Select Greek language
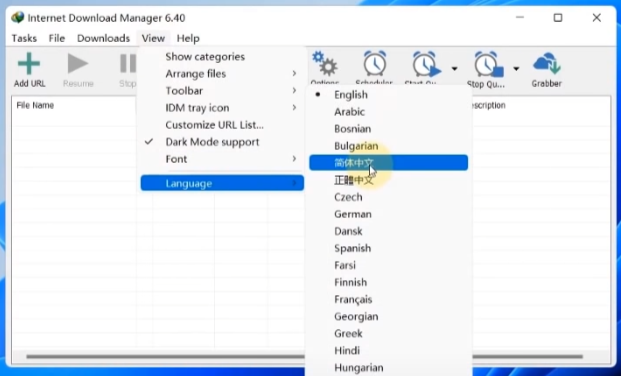 pyautogui.click(x=388, y=333)
